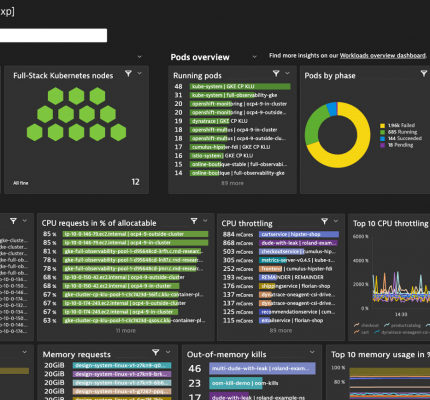Click checkoutservice throttling row
Screen dimensions: 430x400
(x=281, y=252)
